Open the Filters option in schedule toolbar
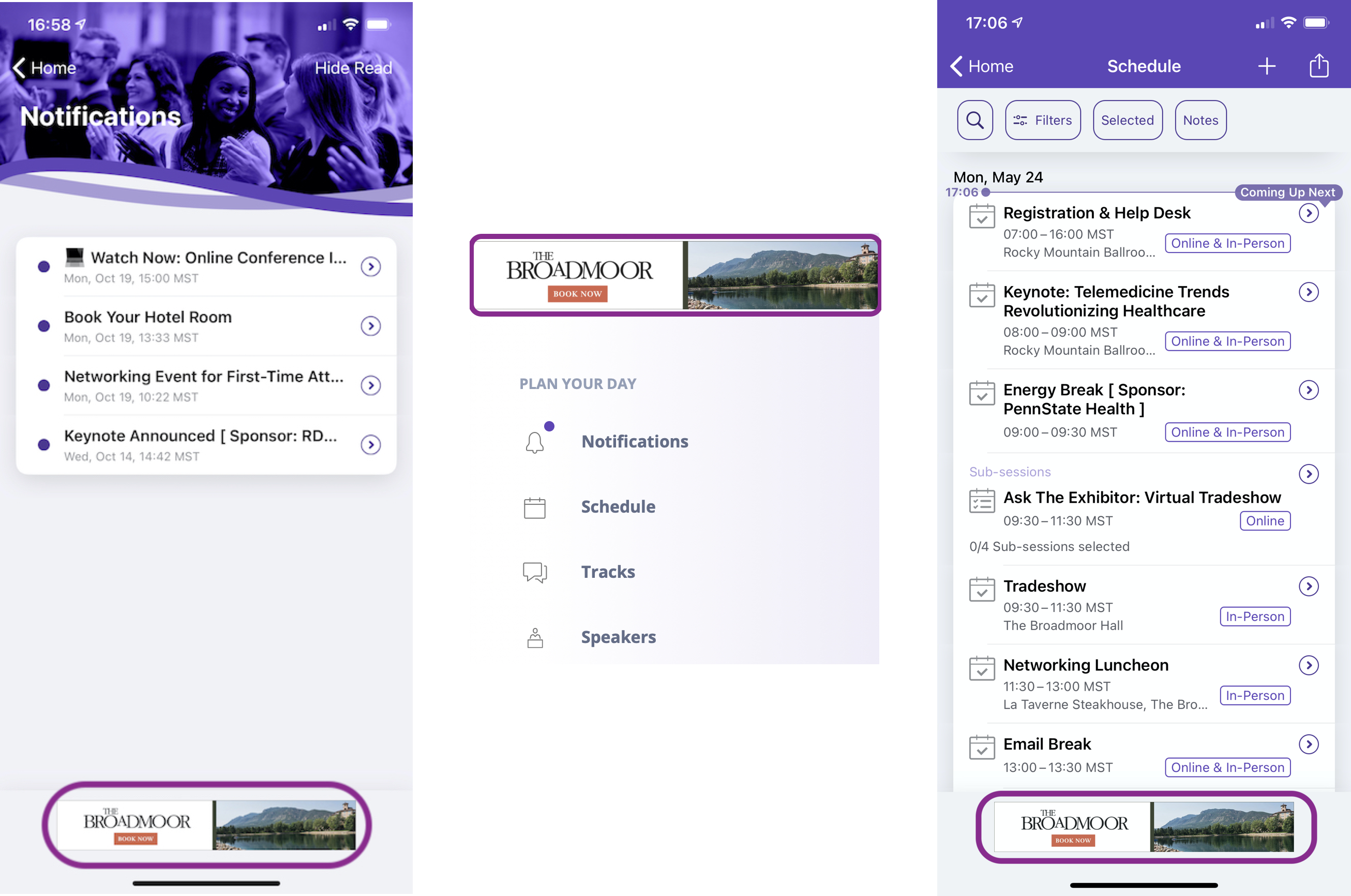 coord(1043,120)
